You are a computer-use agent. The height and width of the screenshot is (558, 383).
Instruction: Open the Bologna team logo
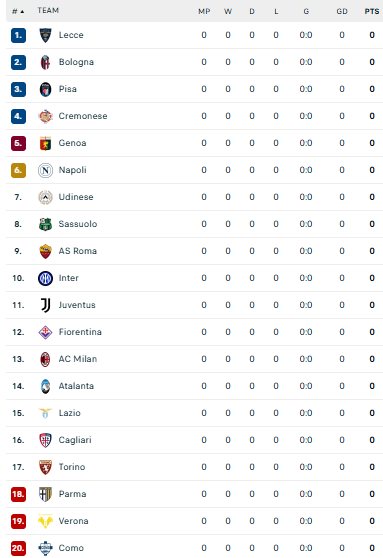tap(45, 62)
